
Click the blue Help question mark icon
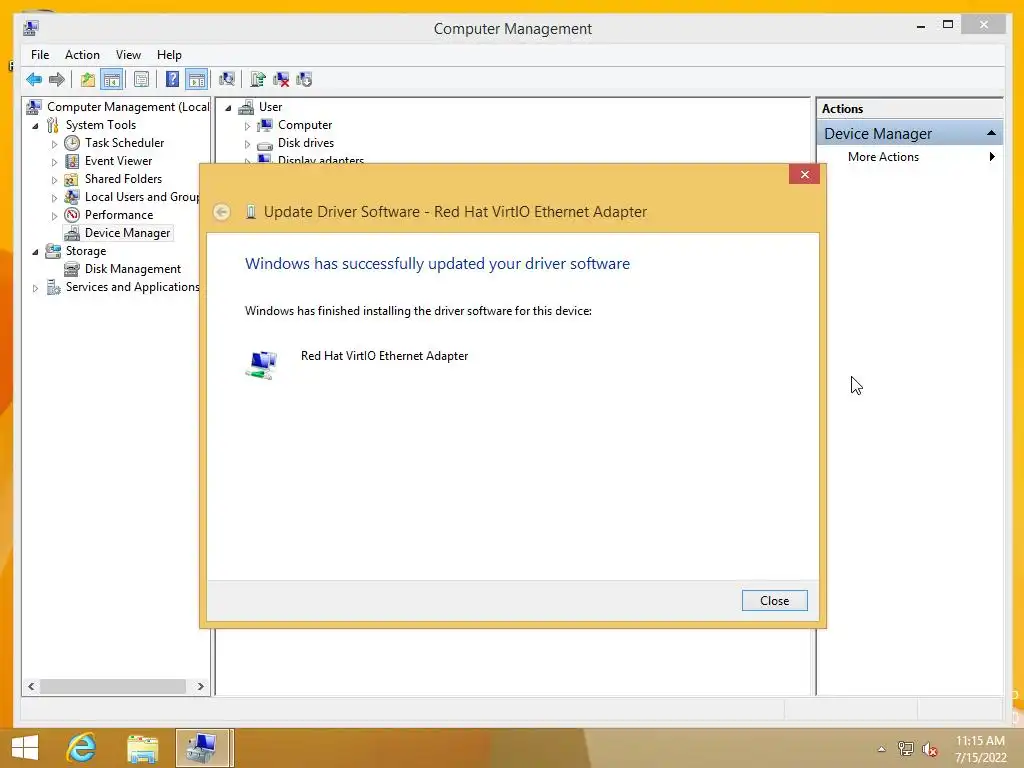point(172,80)
